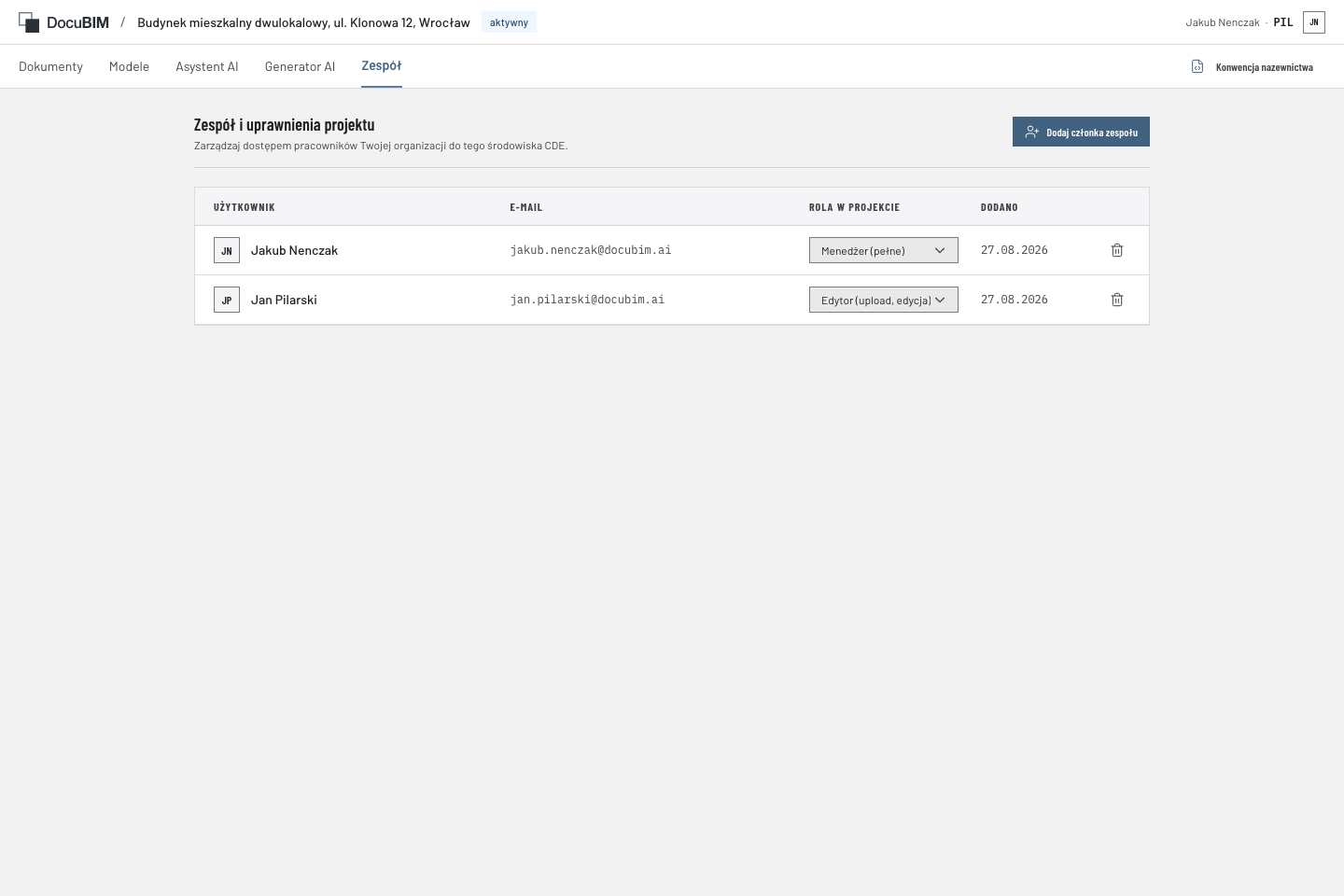Open the Asystent AI tab
The height and width of the screenshot is (896, 1344).
pos(207,66)
